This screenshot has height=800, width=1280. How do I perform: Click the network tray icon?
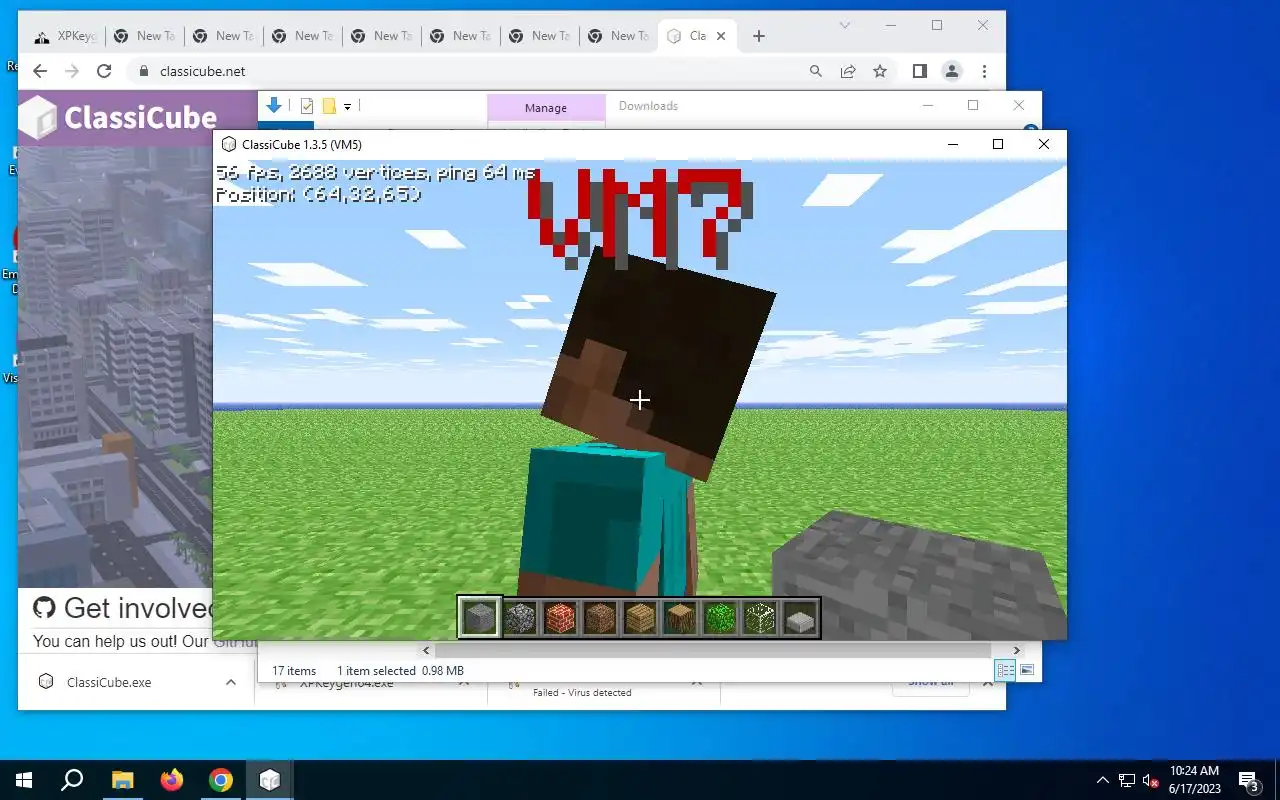pyautogui.click(x=1127, y=780)
